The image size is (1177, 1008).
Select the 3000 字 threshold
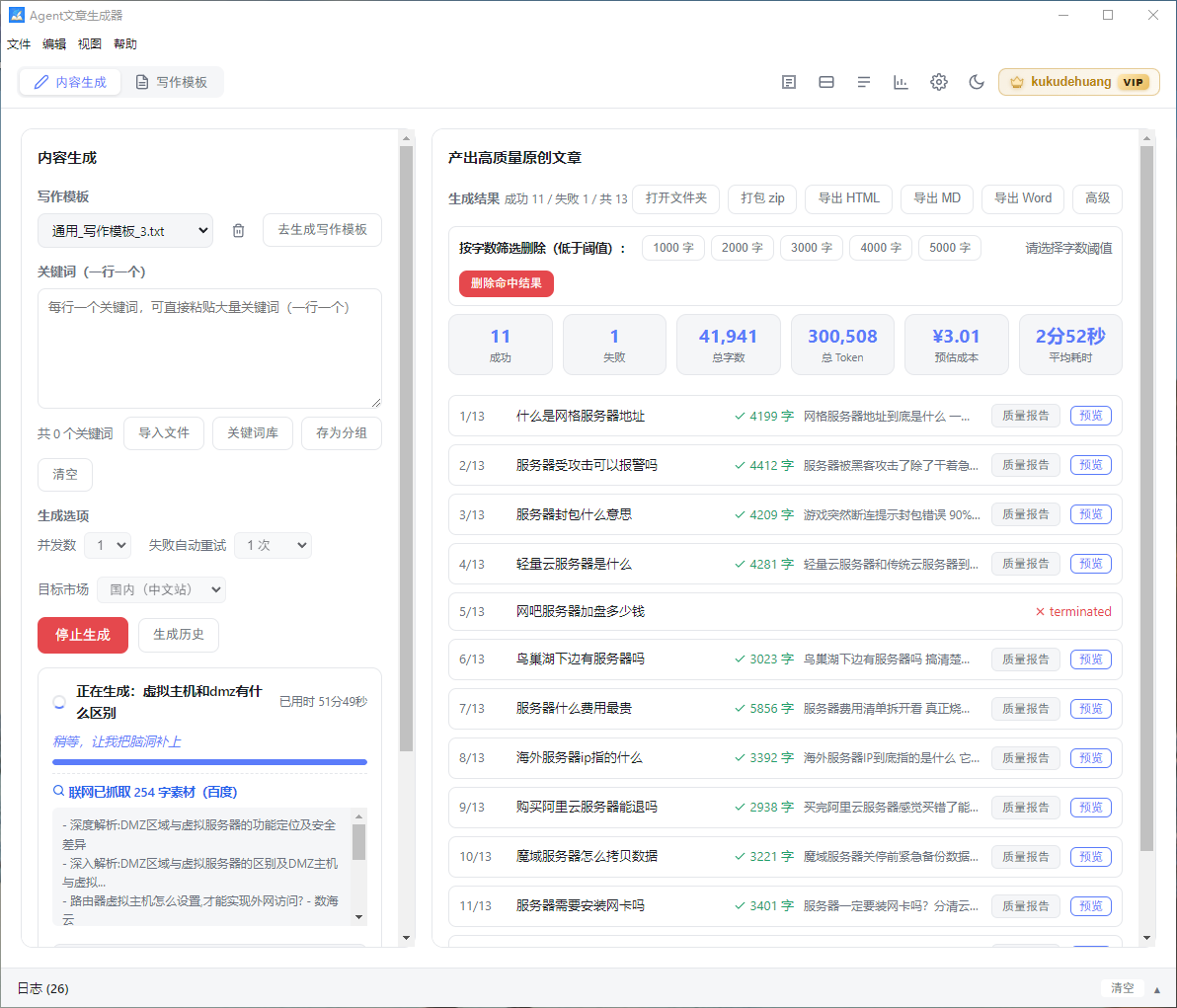812,248
